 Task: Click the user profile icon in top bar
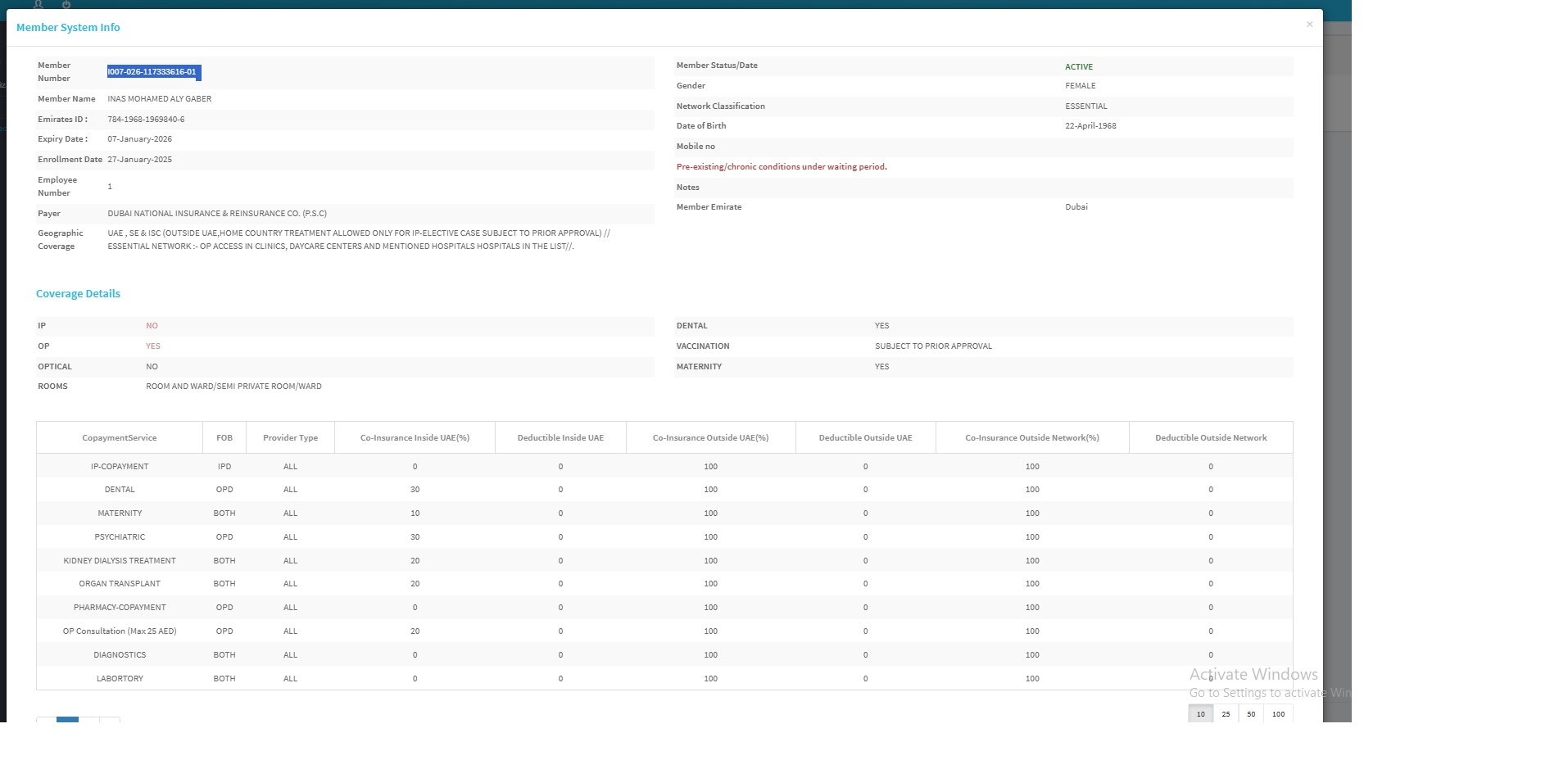(x=39, y=4)
